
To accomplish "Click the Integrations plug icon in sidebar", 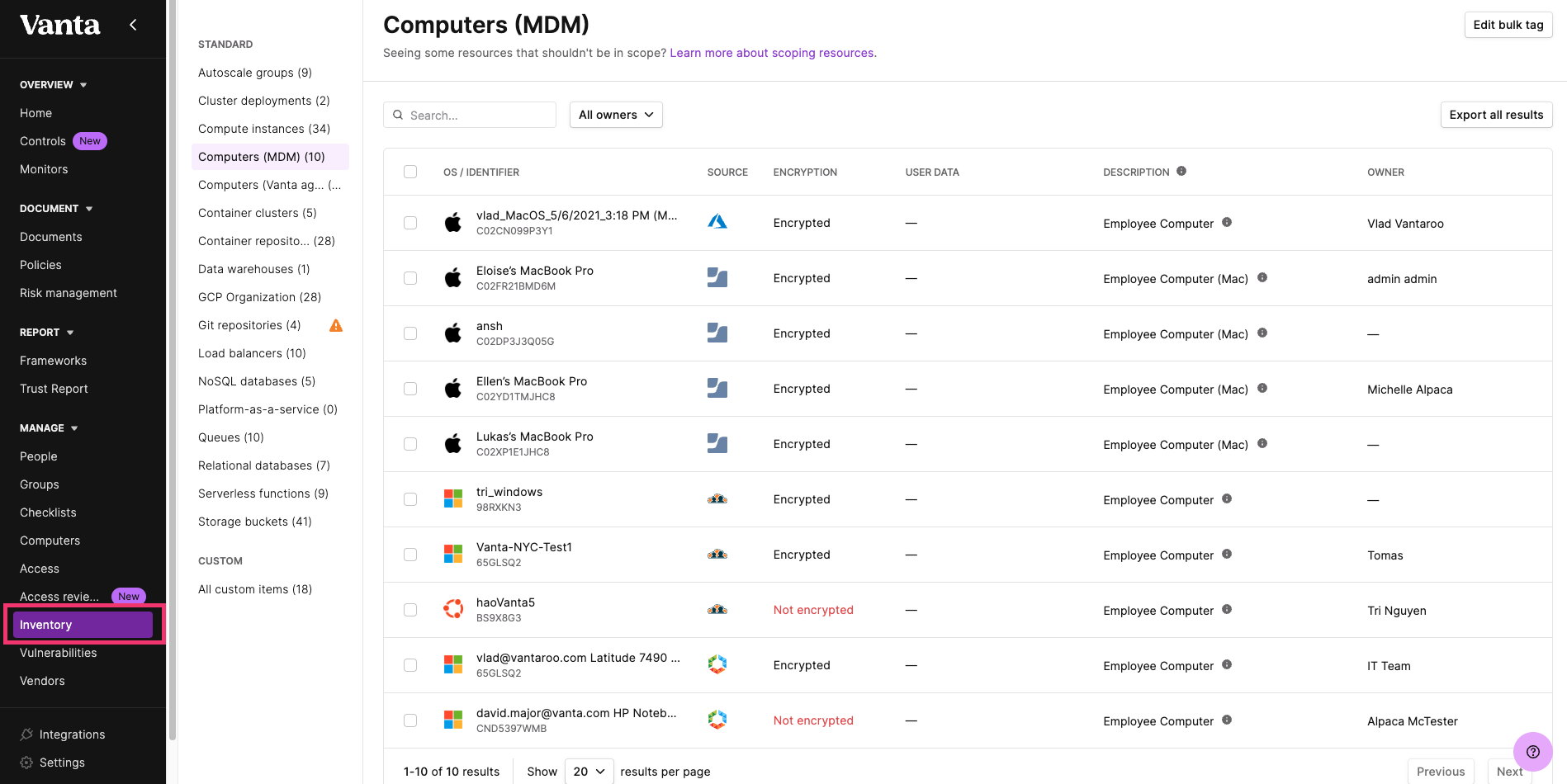I will (26, 734).
